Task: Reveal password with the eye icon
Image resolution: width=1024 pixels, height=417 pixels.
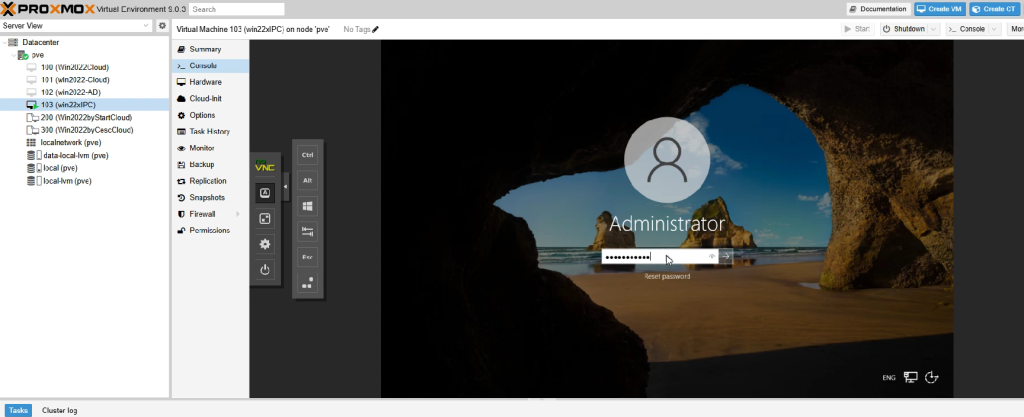Action: [x=712, y=257]
